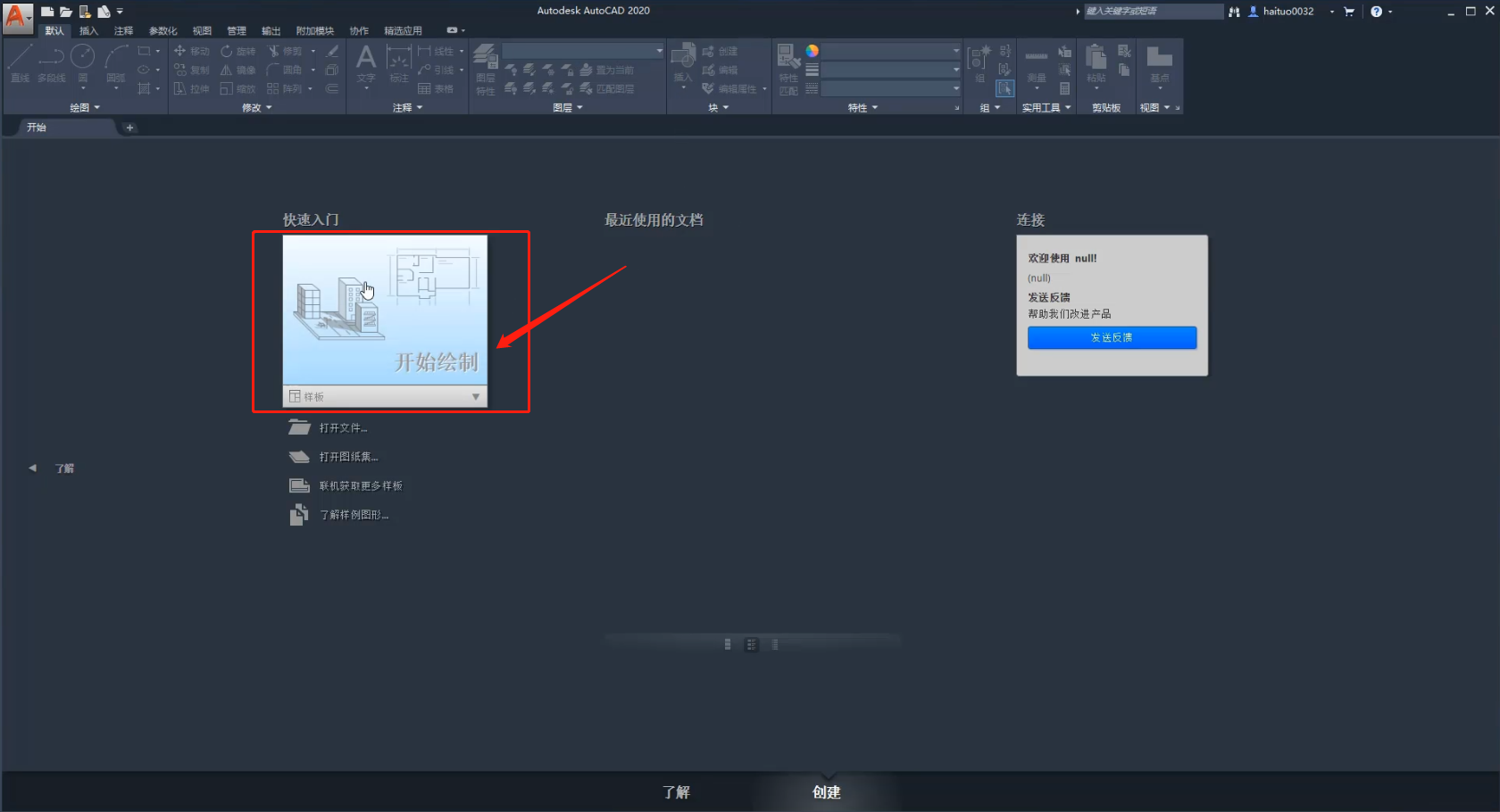The image size is (1500, 812).
Task: Select the Polyline (多段线) tool
Action: tap(51, 62)
